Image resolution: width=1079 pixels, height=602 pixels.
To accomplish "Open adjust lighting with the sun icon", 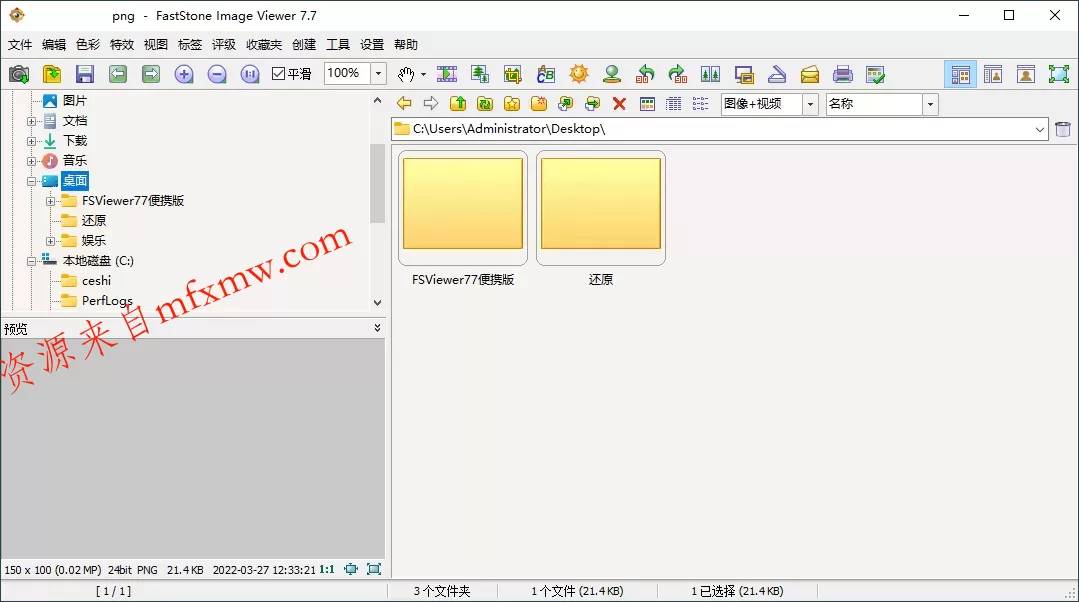I will click(579, 74).
